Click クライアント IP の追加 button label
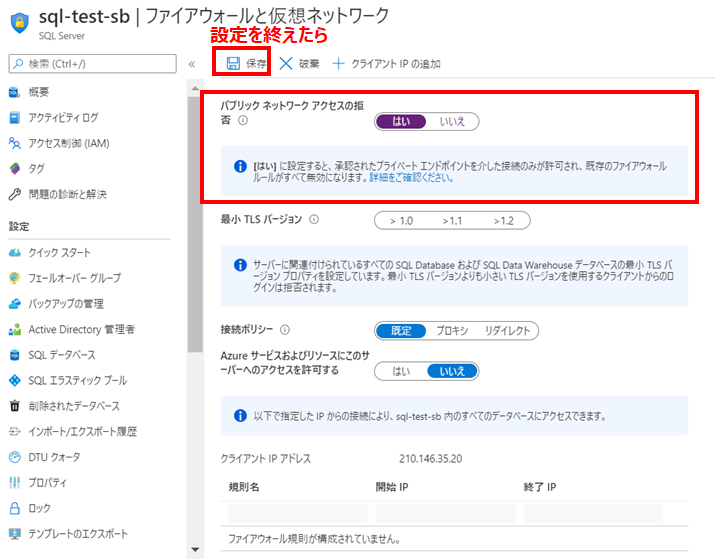Viewport: 715px width, 559px height. (396, 64)
